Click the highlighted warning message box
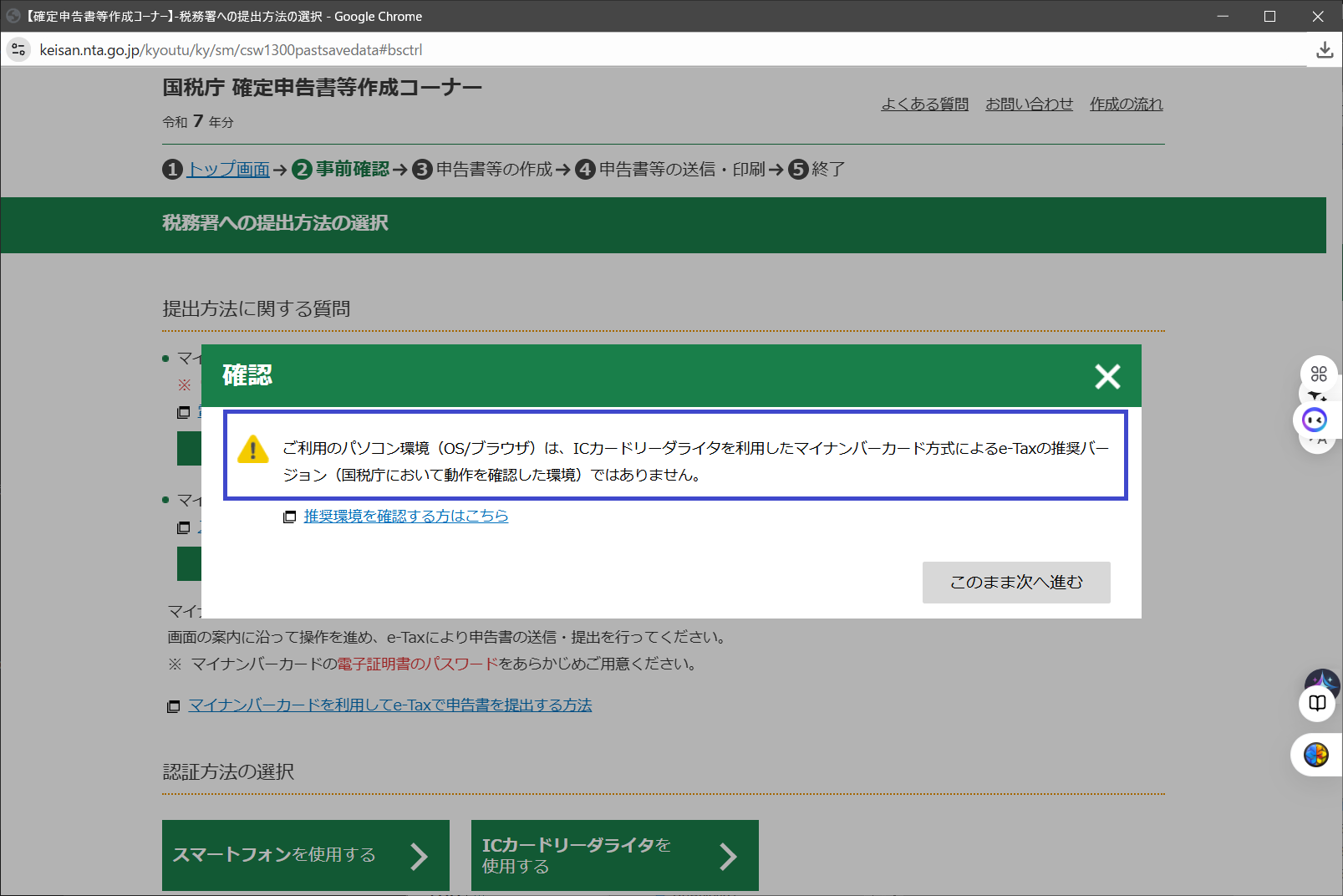The height and width of the screenshot is (896, 1343). [x=675, y=456]
